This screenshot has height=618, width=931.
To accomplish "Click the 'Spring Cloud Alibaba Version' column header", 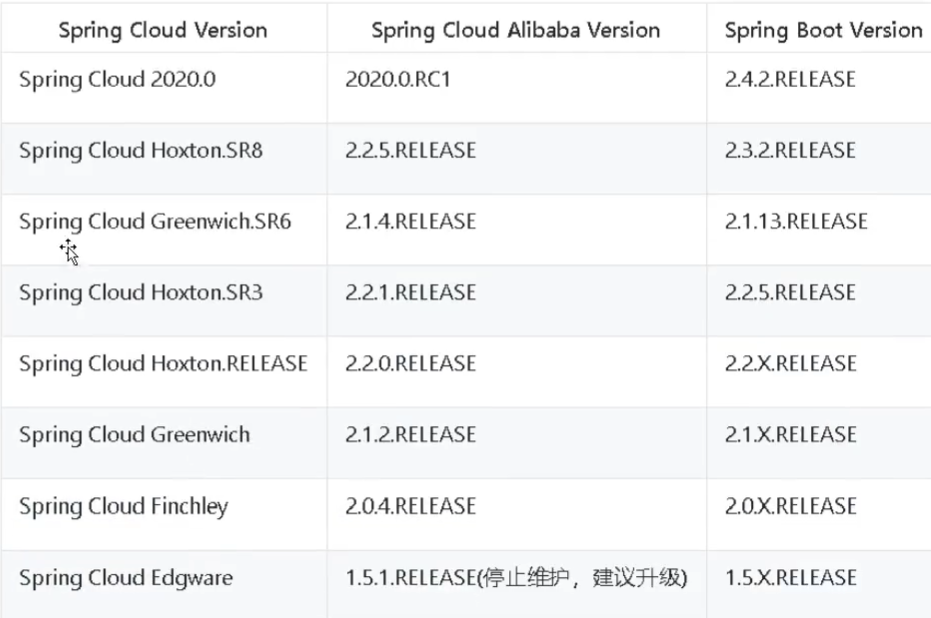I will point(515,30).
